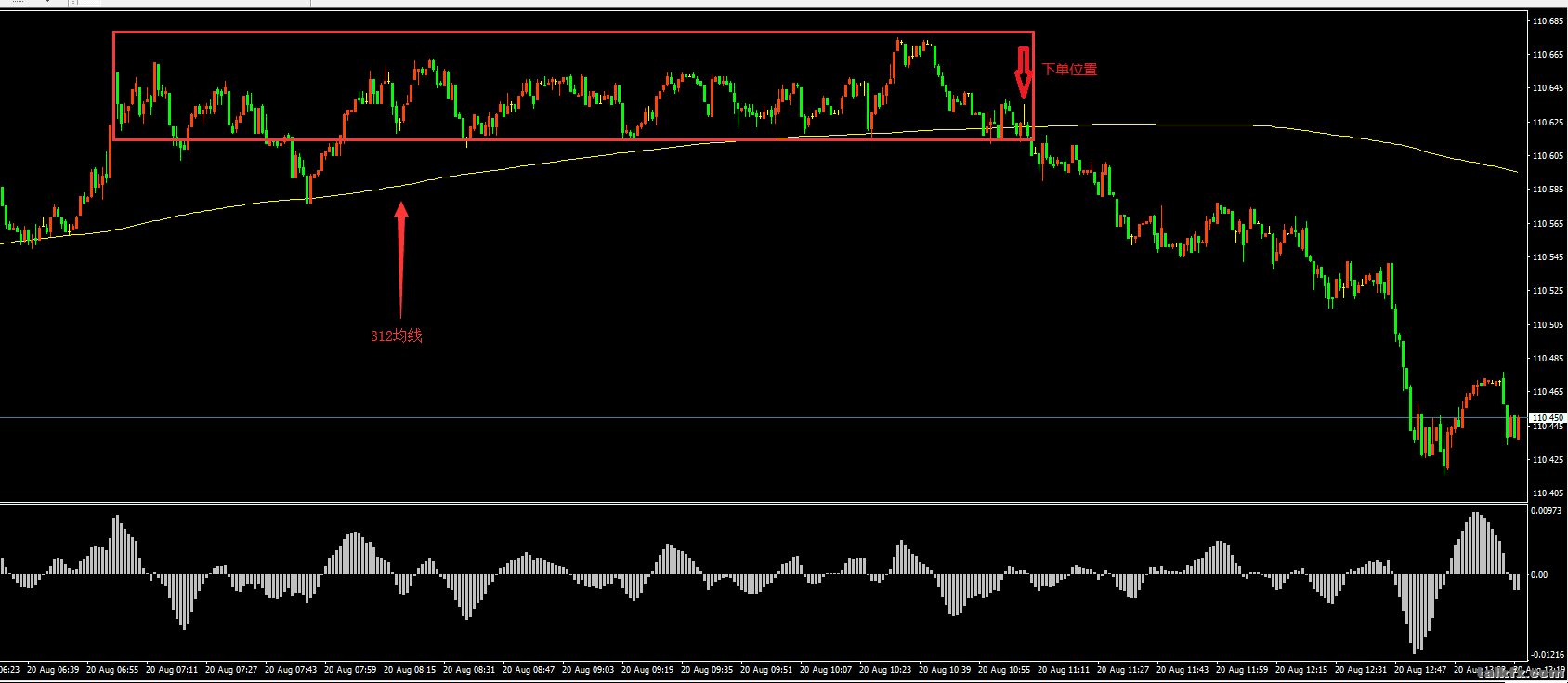This screenshot has width=1568, height=683.
Task: Click the 20 Aug 11:27 time label
Action: 1123,670
